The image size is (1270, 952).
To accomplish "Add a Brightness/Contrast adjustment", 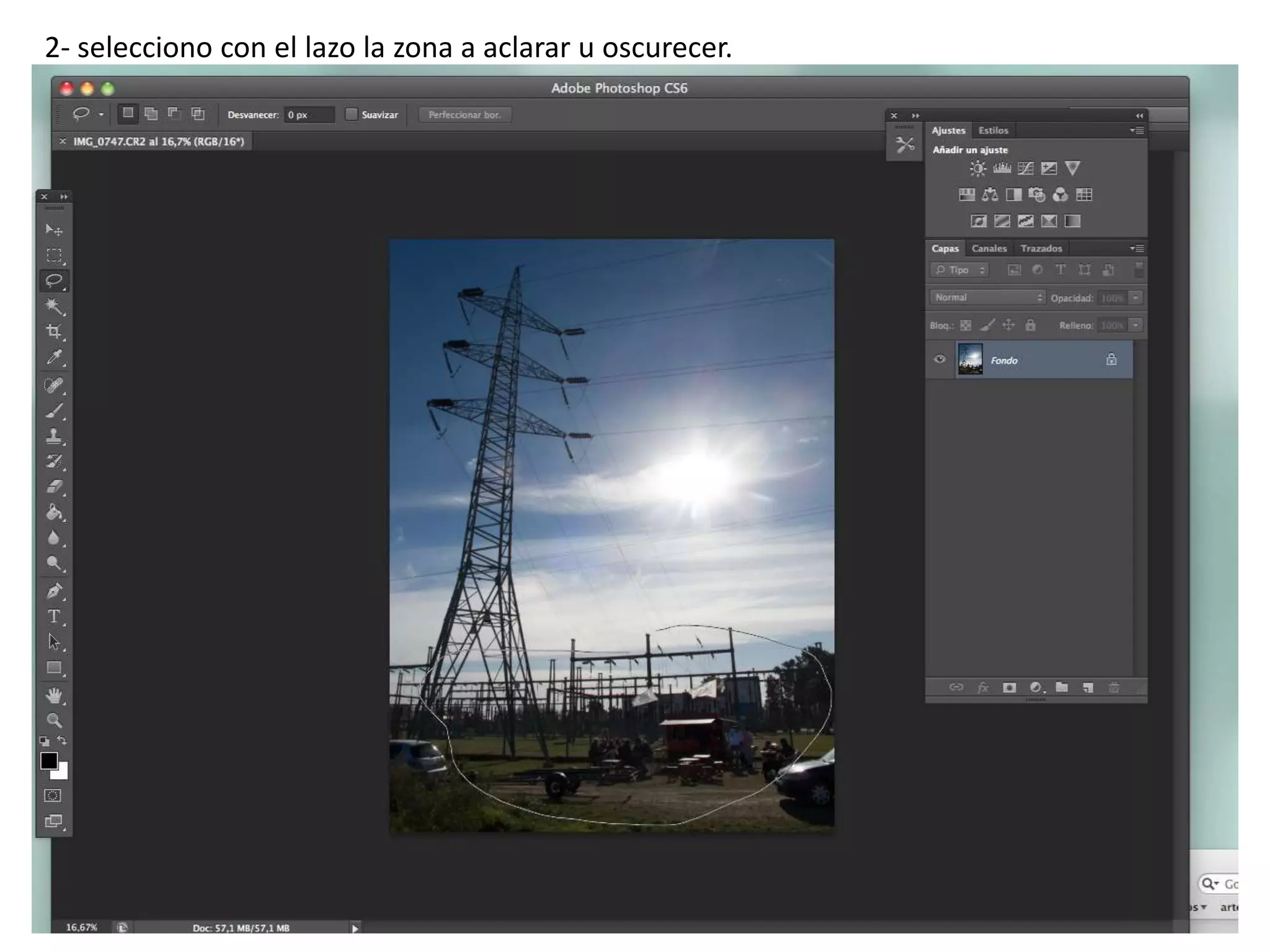I will [x=978, y=169].
